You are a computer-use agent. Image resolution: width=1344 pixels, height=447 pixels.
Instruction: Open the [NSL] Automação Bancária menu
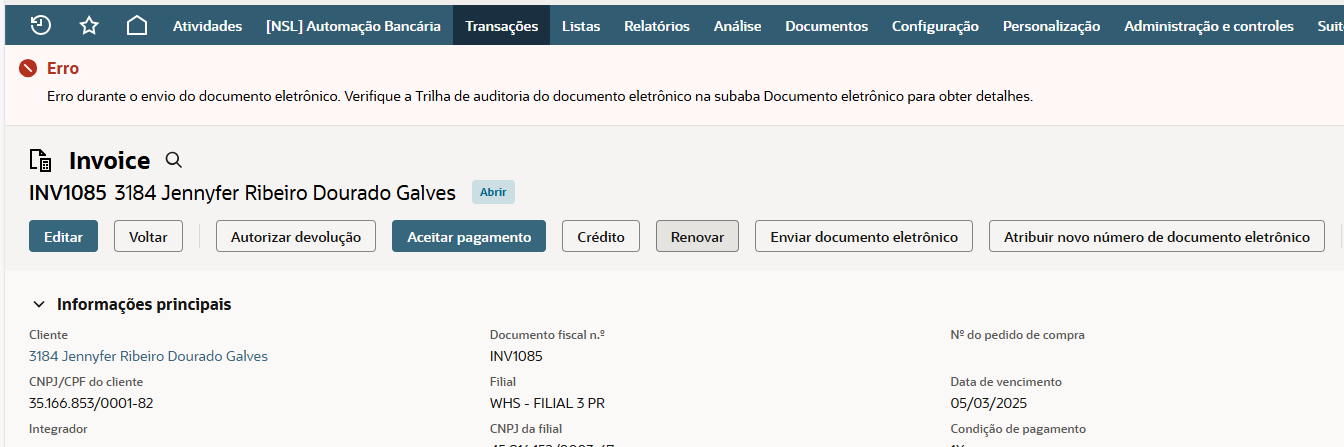[353, 26]
